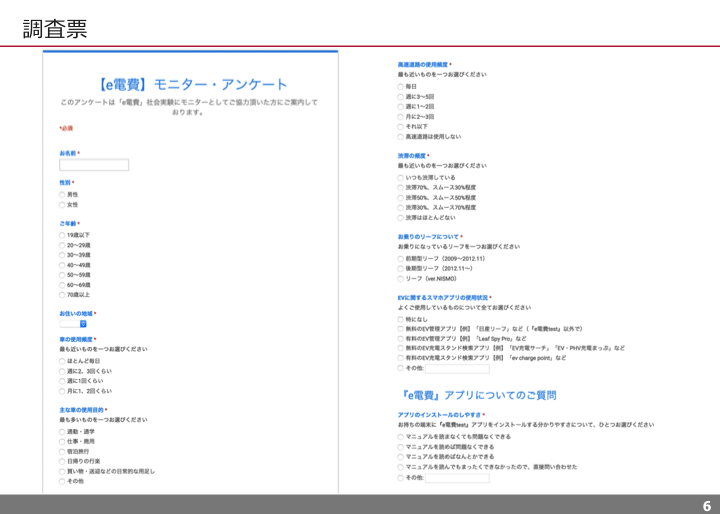
Task: Select 高速道路は使用しない option
Action: 400,137
